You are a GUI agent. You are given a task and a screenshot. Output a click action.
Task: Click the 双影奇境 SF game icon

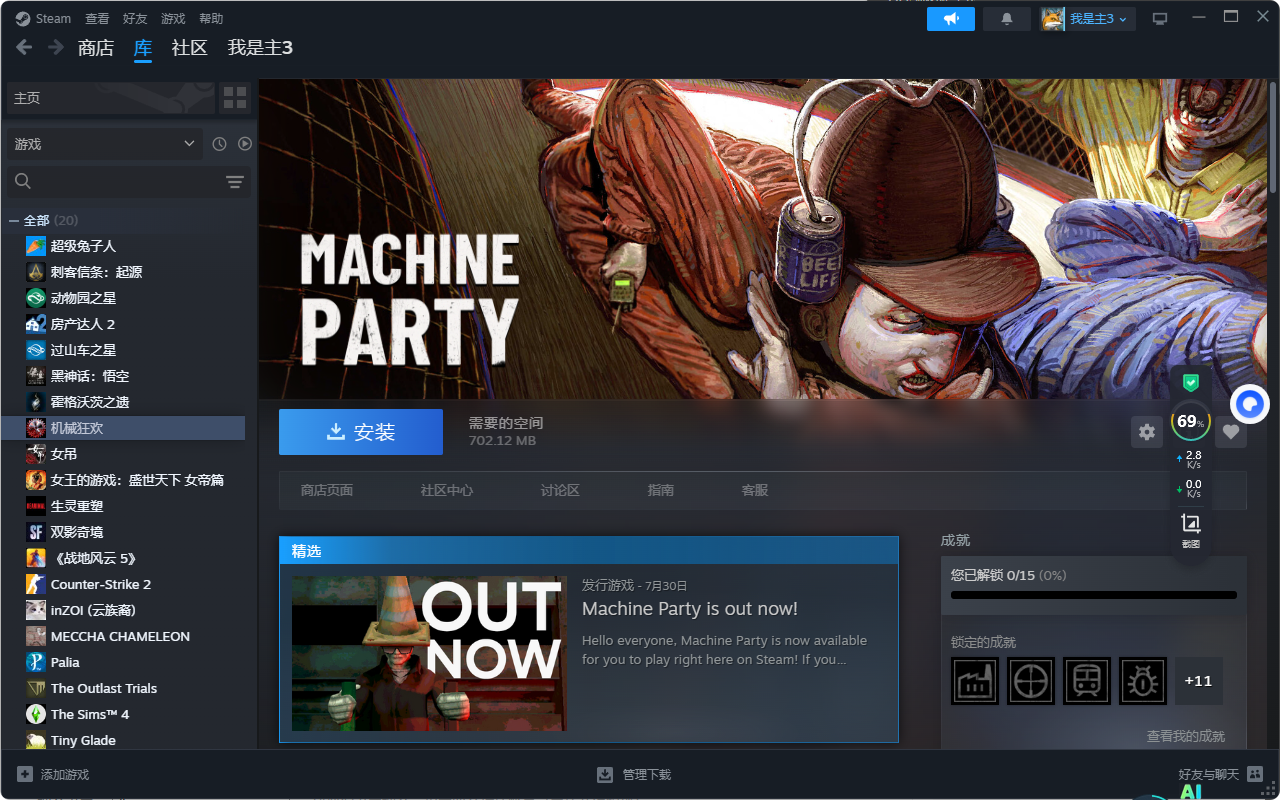tap(36, 532)
